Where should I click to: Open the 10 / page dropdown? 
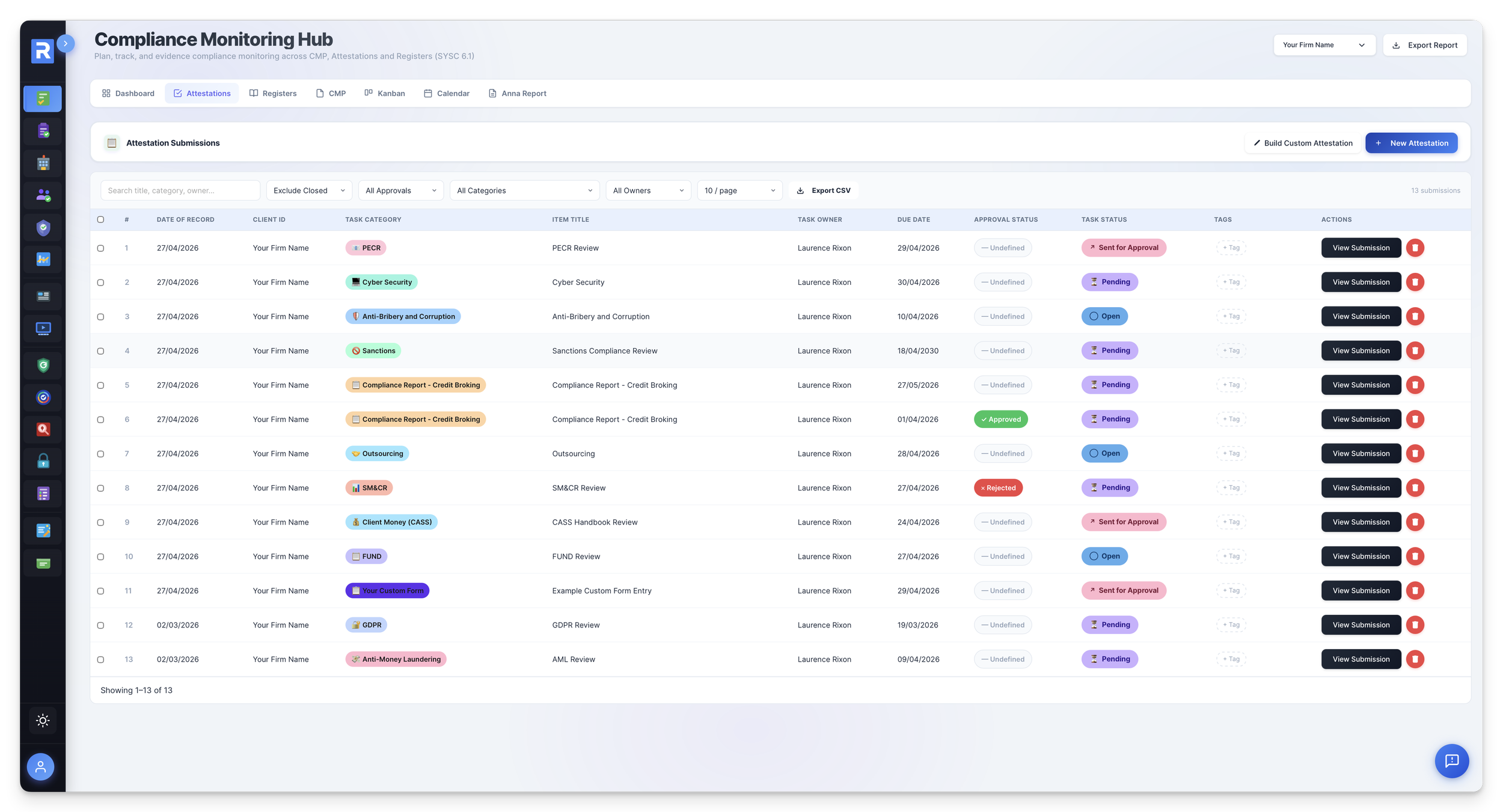click(739, 190)
